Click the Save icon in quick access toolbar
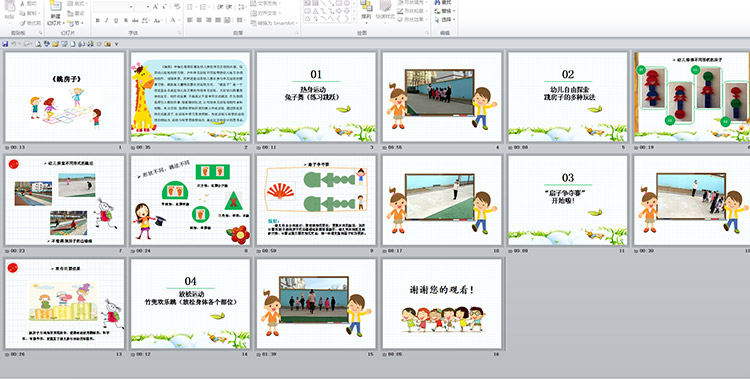This screenshot has height=379, width=750. pyautogui.click(x=5, y=44)
